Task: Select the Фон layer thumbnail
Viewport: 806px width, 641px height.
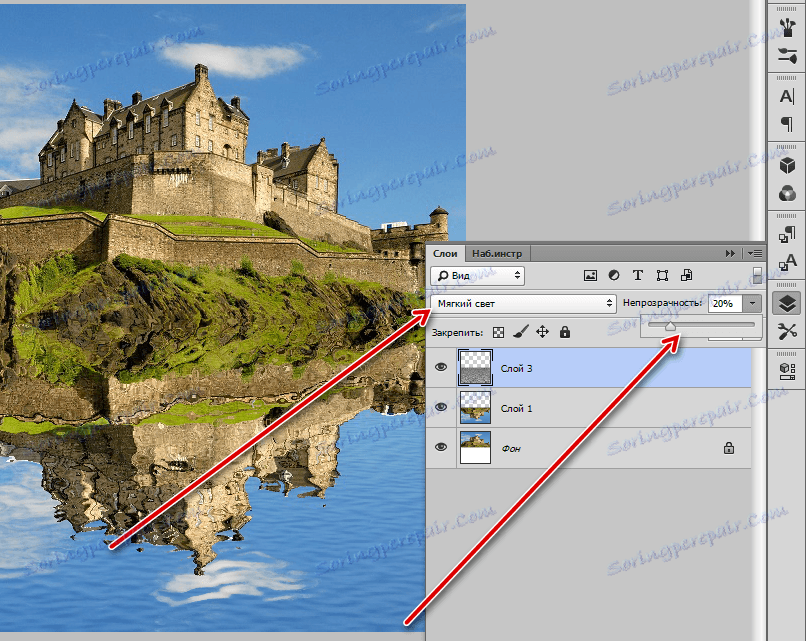Action: [x=475, y=448]
